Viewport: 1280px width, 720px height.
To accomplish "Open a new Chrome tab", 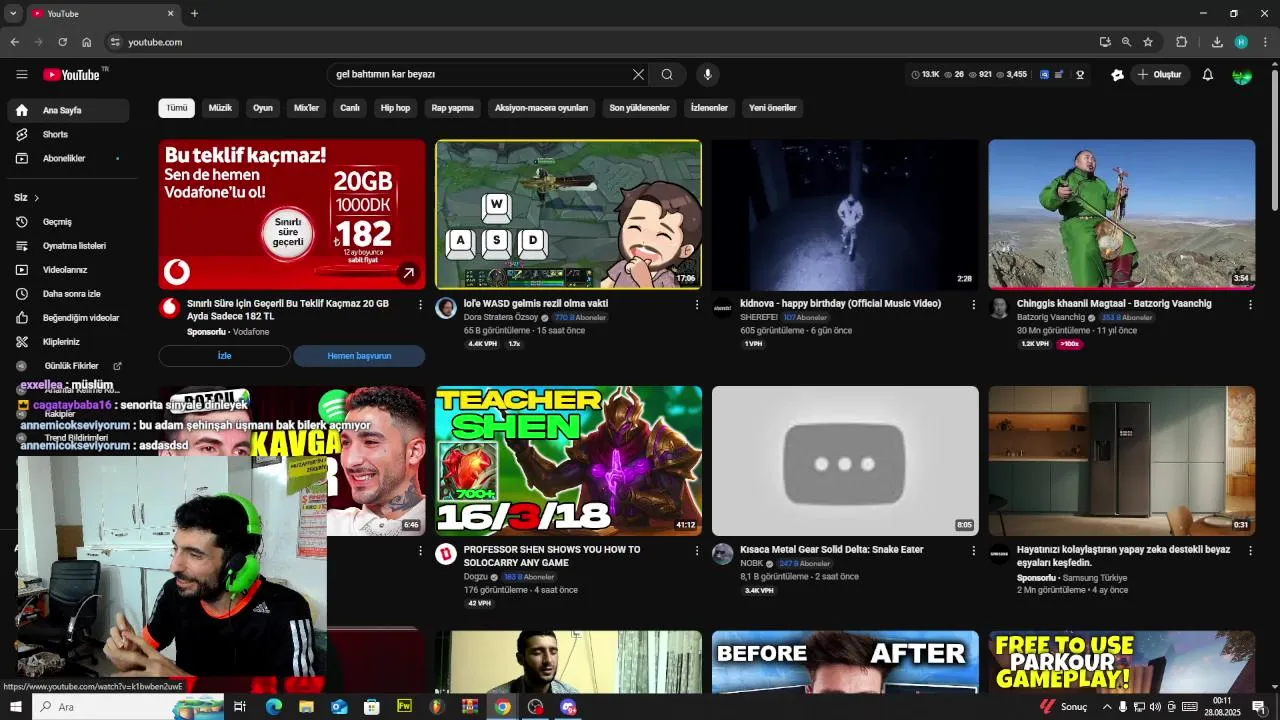I will pyautogui.click(x=194, y=14).
